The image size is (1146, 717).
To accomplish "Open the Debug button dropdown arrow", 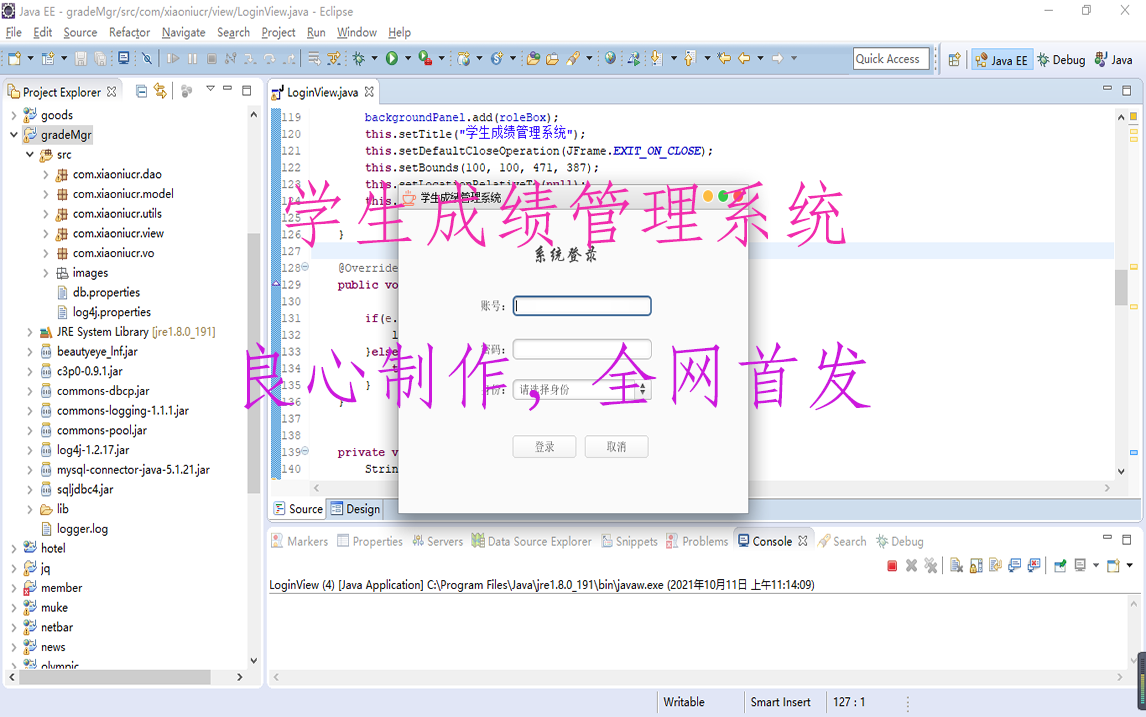I will (374, 58).
